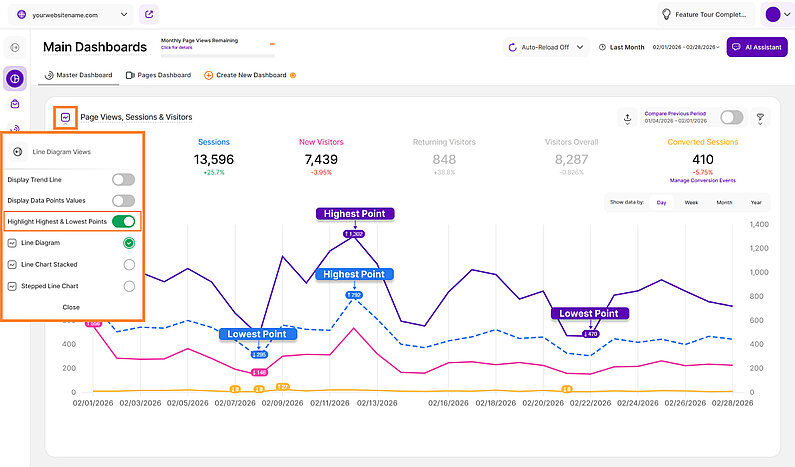Open the AI Assistant button
795x467 pixels.
756,47
